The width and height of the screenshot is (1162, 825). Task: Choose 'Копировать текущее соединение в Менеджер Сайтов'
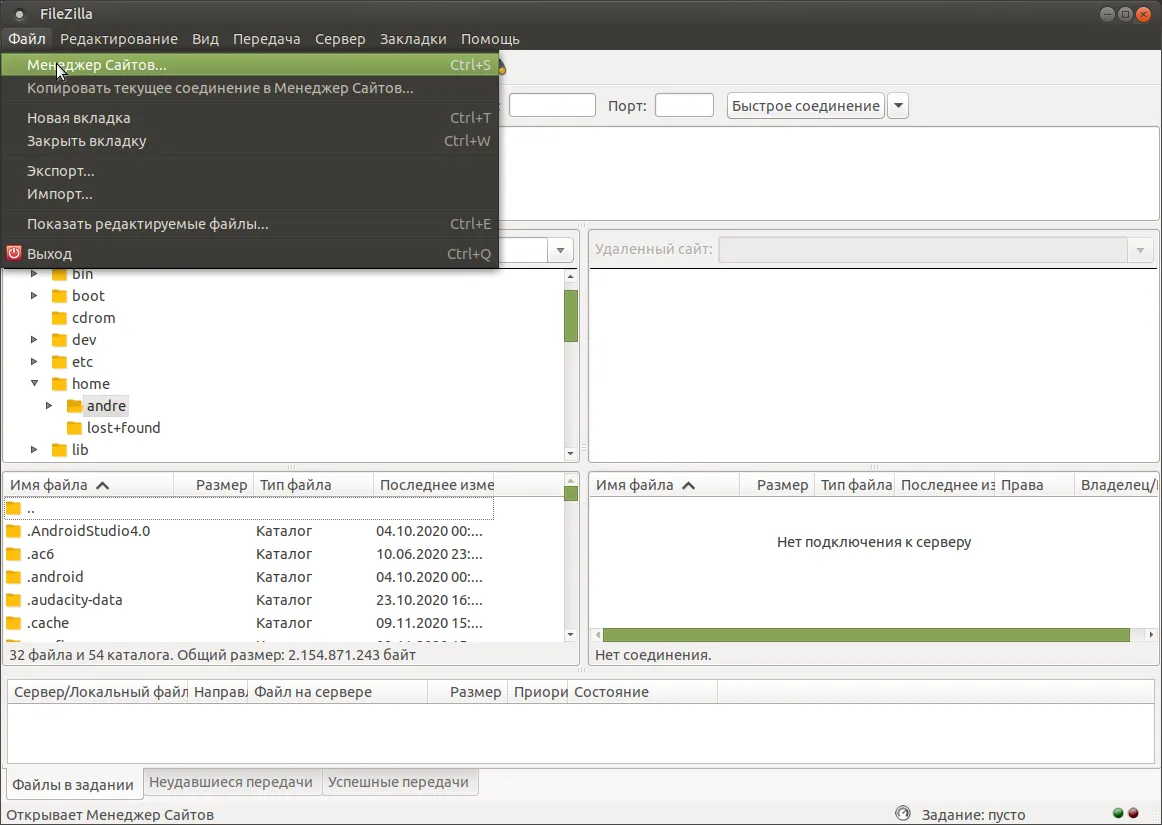[250, 88]
